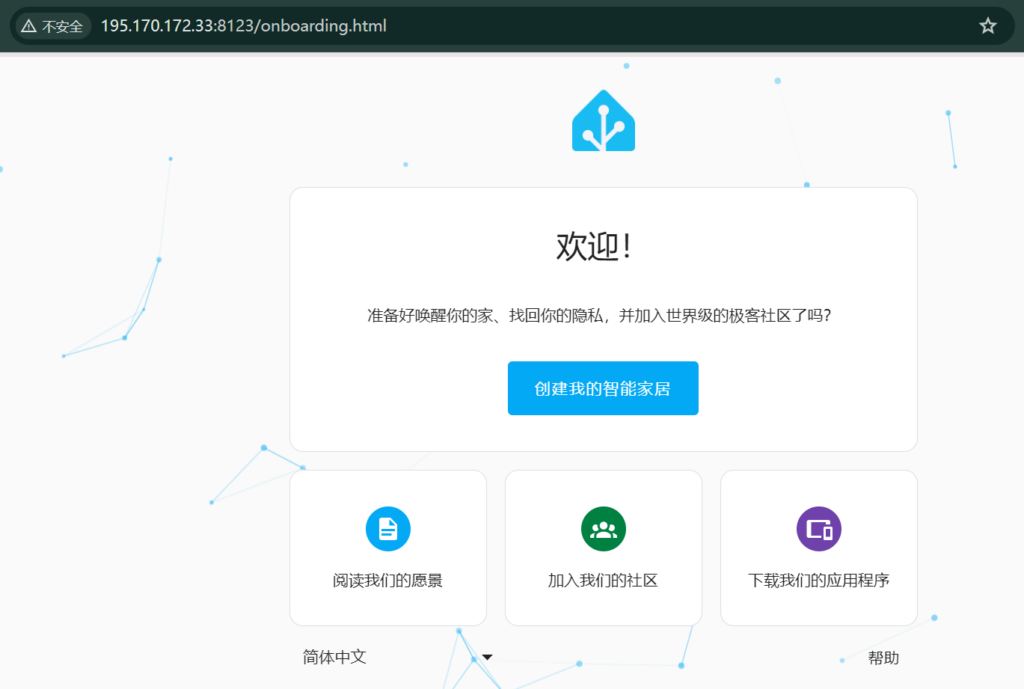
Task: Open the 加入我们的社区 card
Action: 603,548
